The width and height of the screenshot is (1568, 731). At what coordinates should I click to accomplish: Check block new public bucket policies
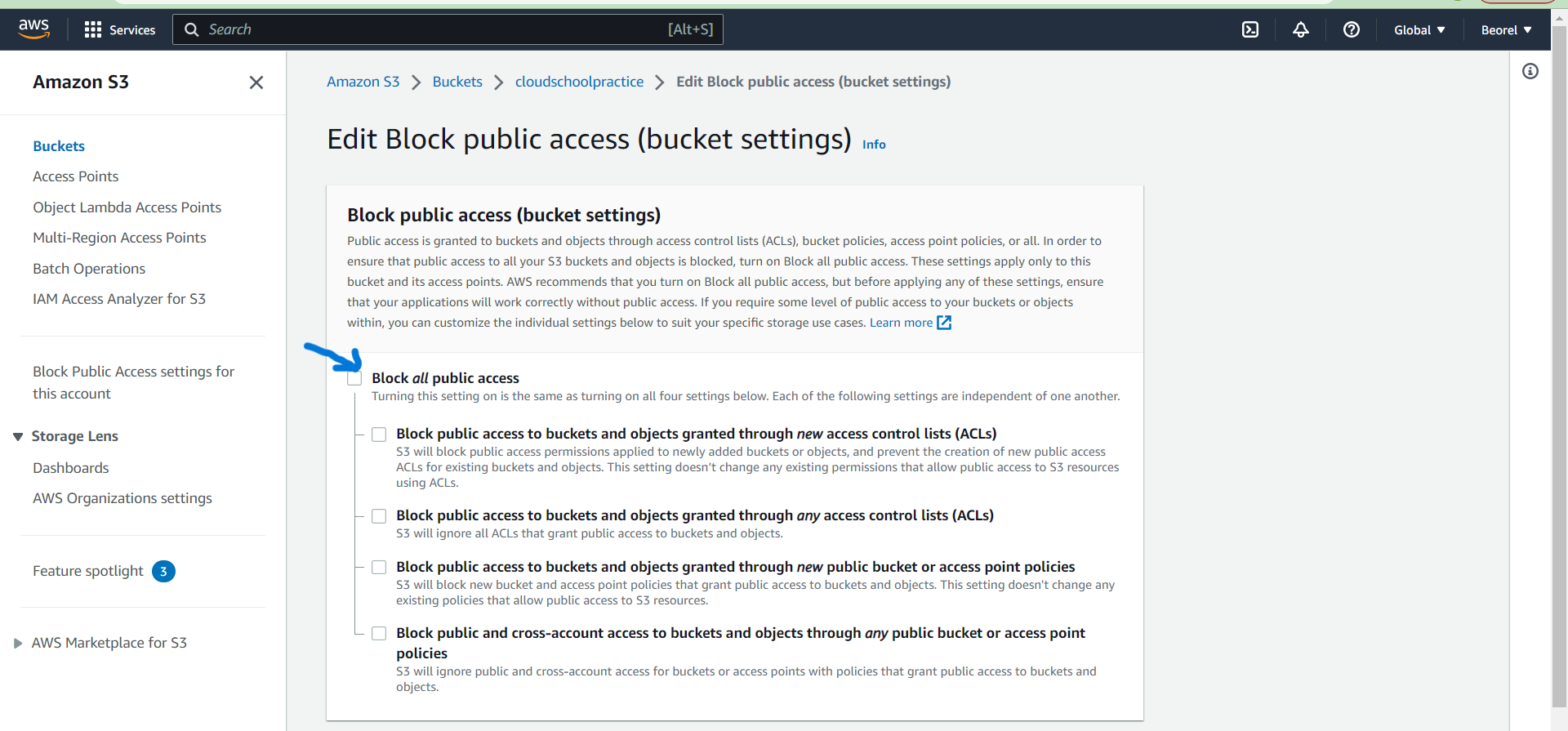point(379,568)
